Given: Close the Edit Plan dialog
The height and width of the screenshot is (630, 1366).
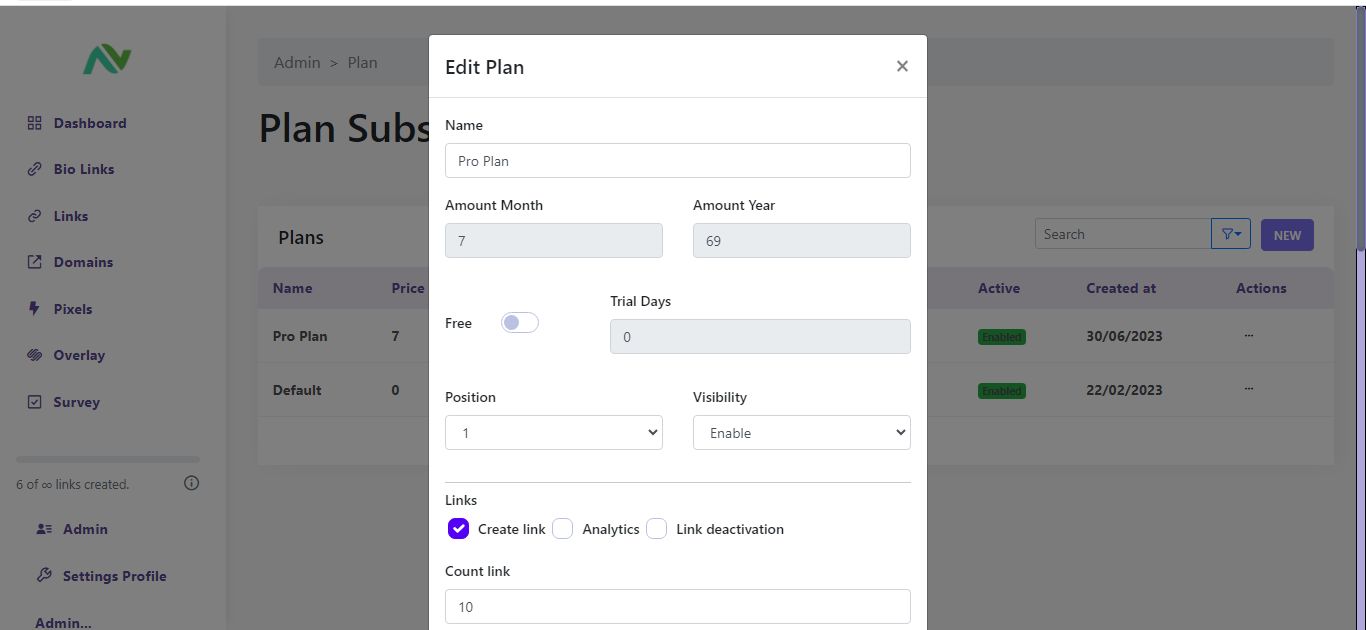Looking at the screenshot, I should pos(902,66).
